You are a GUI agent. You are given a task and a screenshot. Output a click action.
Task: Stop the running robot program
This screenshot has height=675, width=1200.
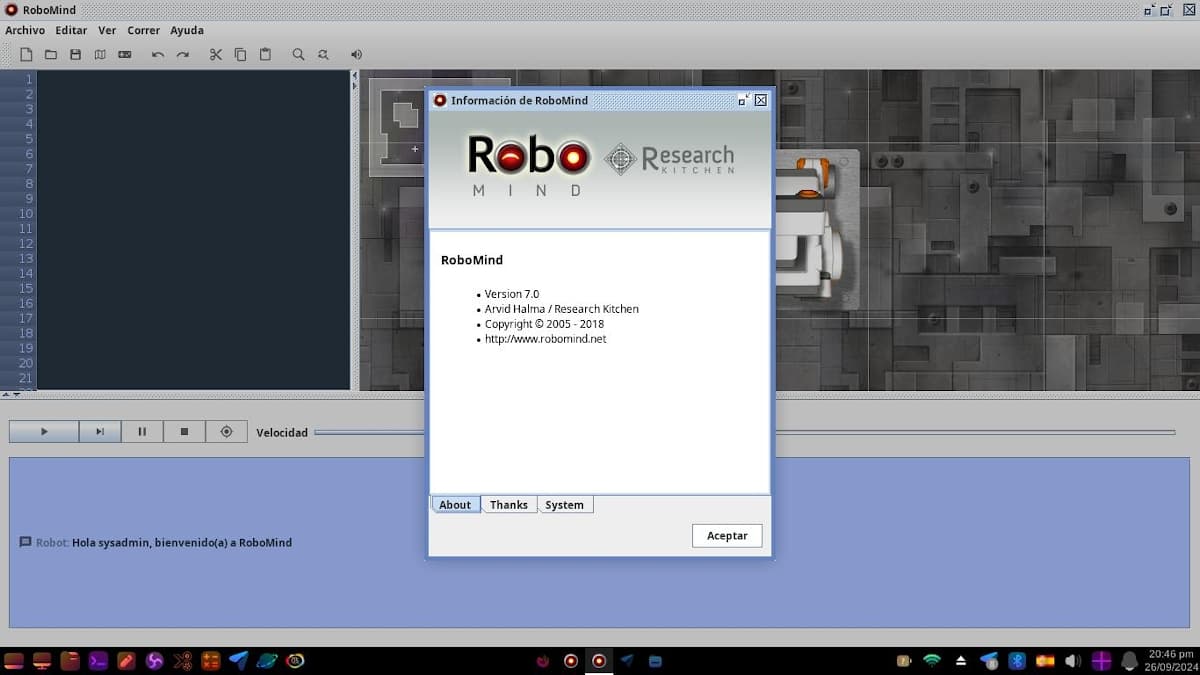184,432
